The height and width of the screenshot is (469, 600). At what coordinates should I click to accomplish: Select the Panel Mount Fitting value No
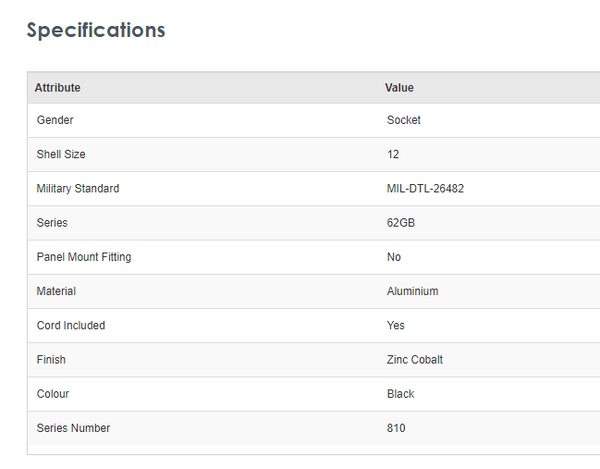[x=394, y=257]
